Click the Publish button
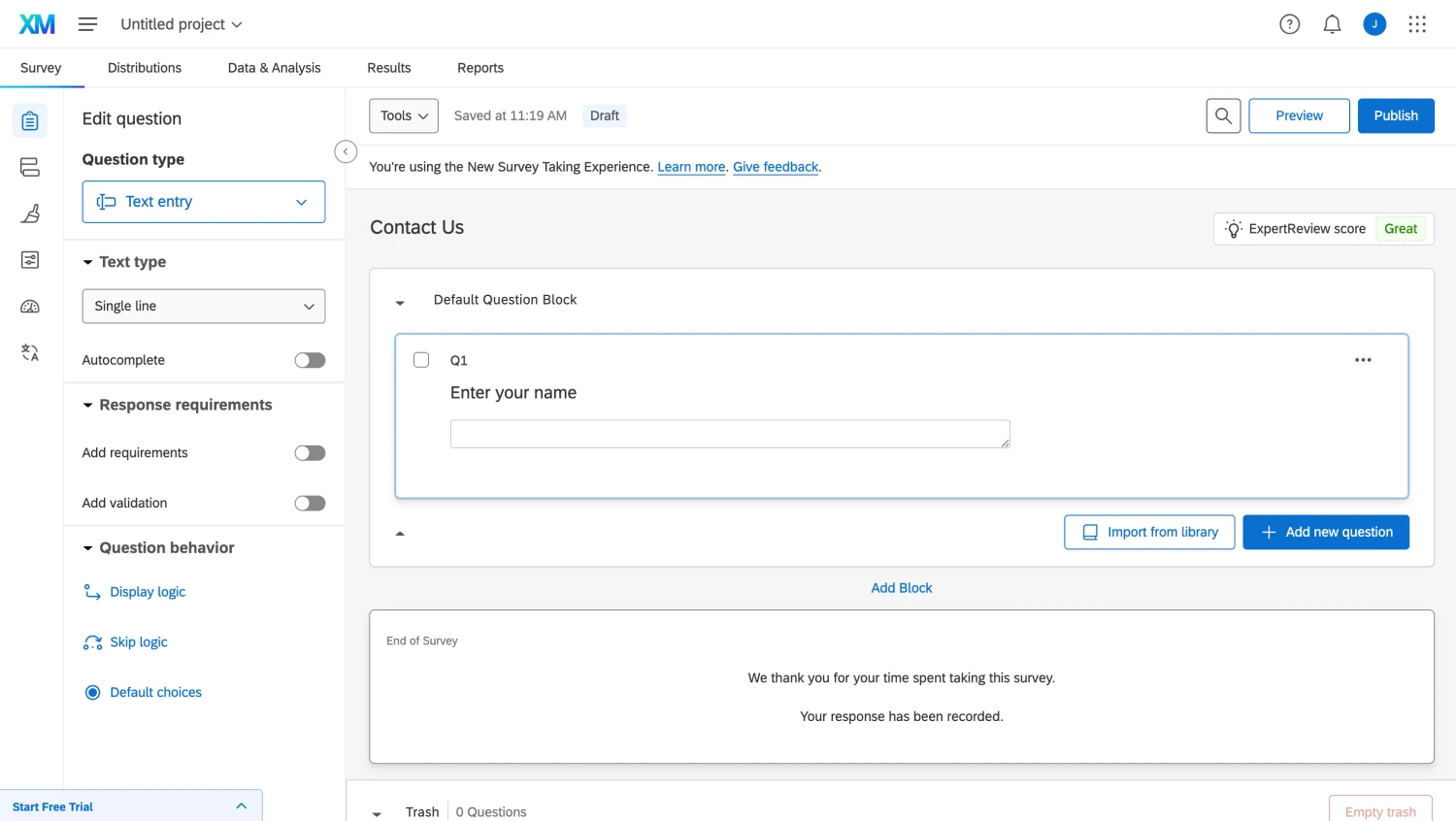This screenshot has height=821, width=1456. (x=1395, y=115)
